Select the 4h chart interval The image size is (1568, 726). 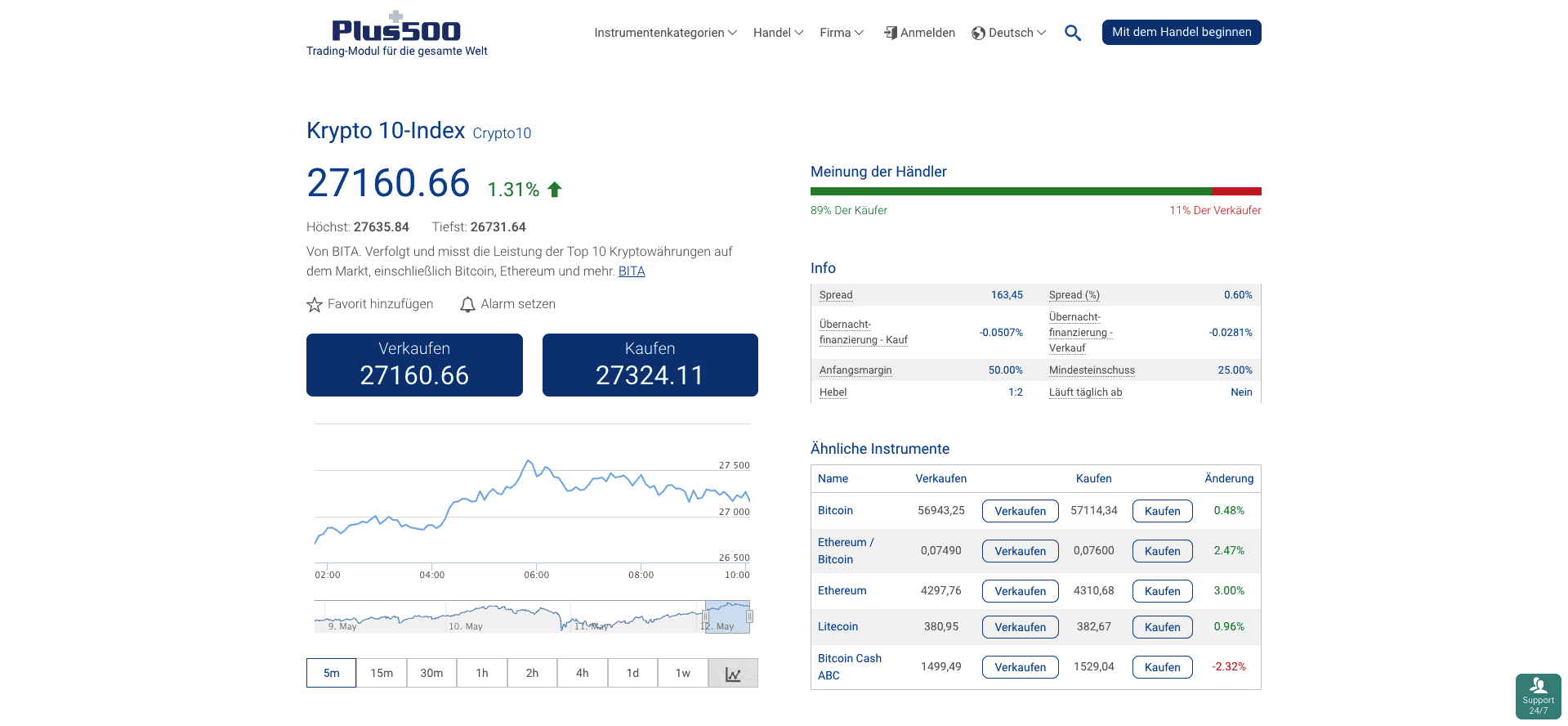(583, 673)
